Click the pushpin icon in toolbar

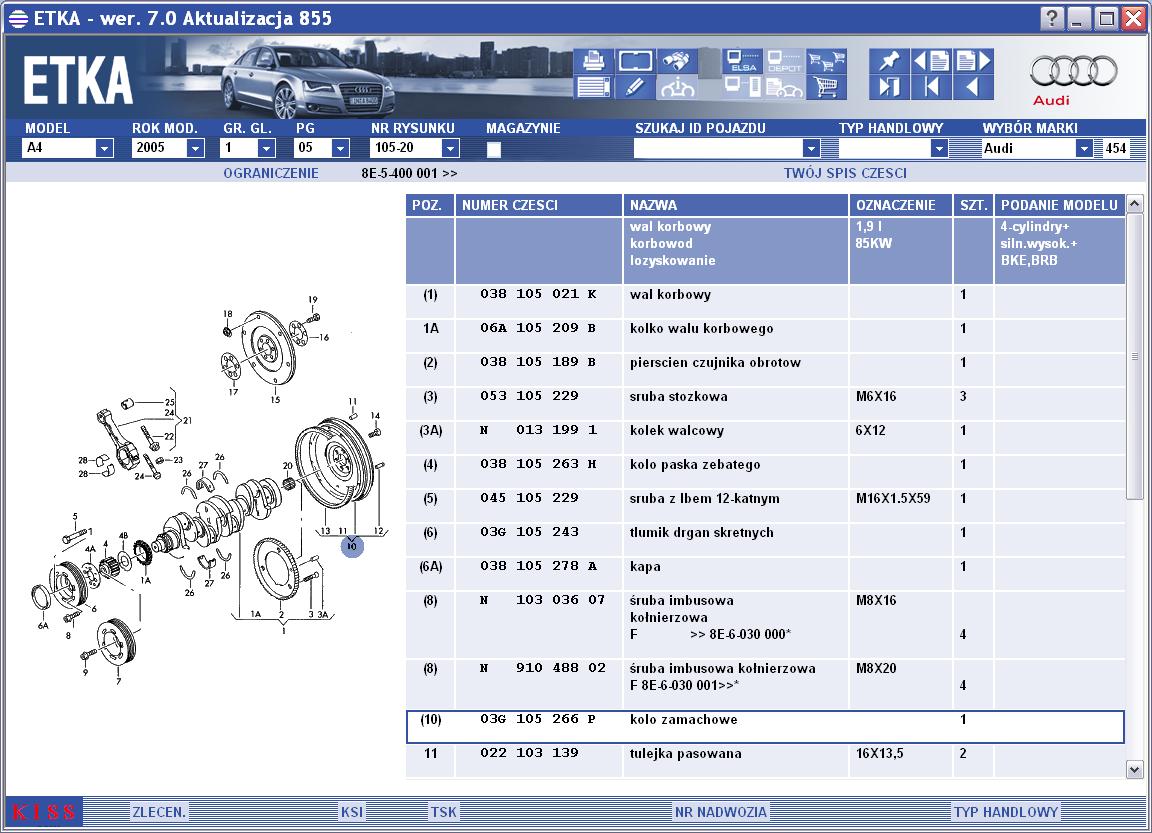[889, 61]
